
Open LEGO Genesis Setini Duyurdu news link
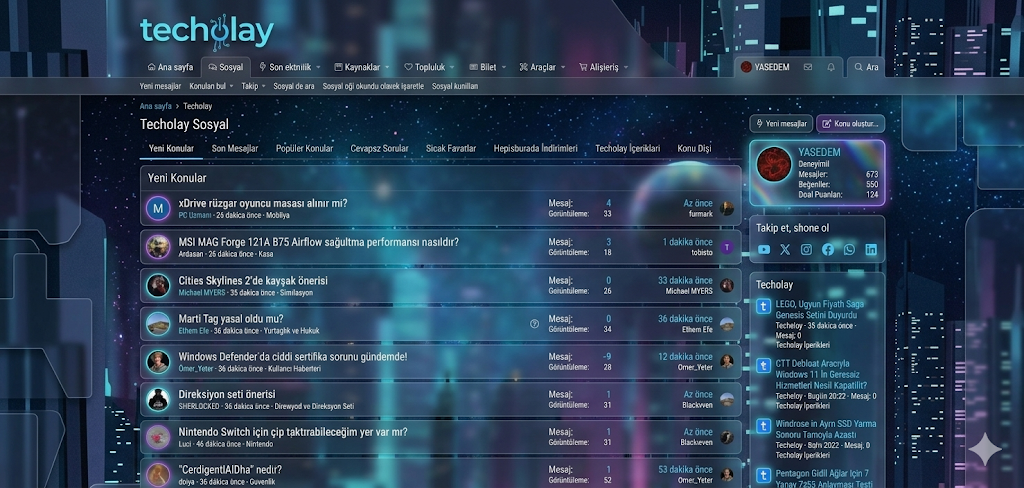coord(820,310)
